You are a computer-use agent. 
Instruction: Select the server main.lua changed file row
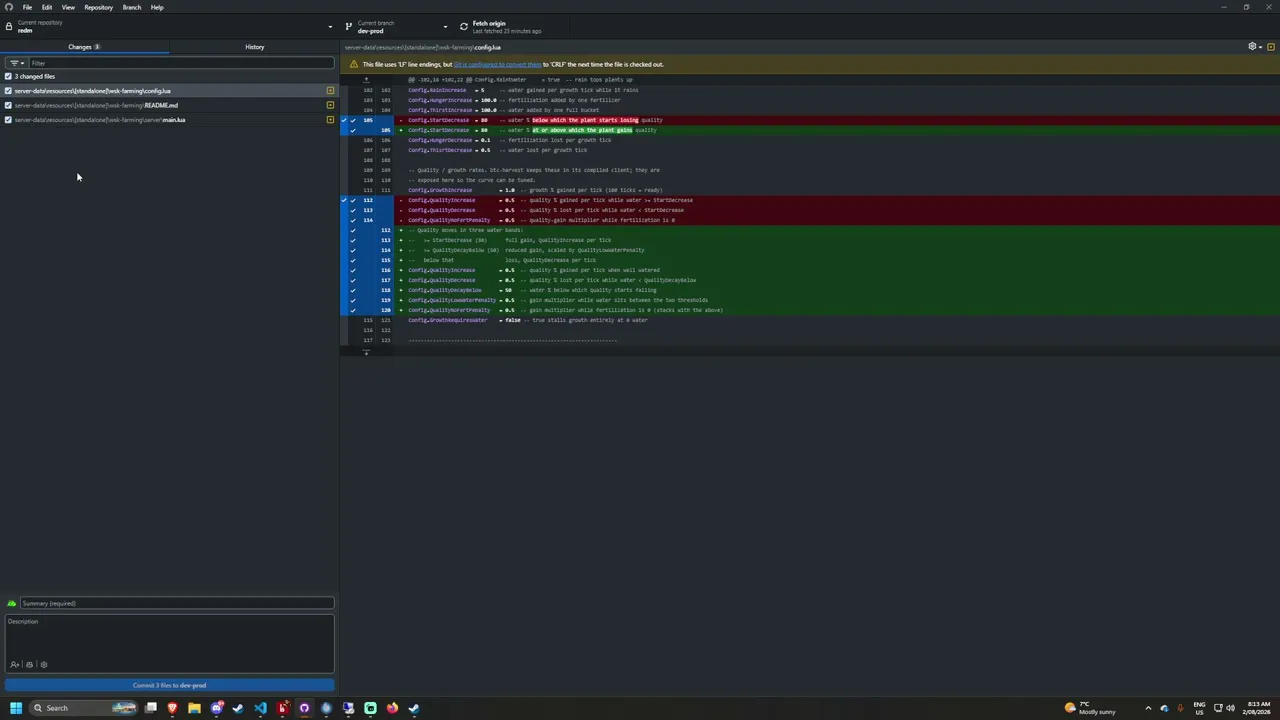coord(169,120)
